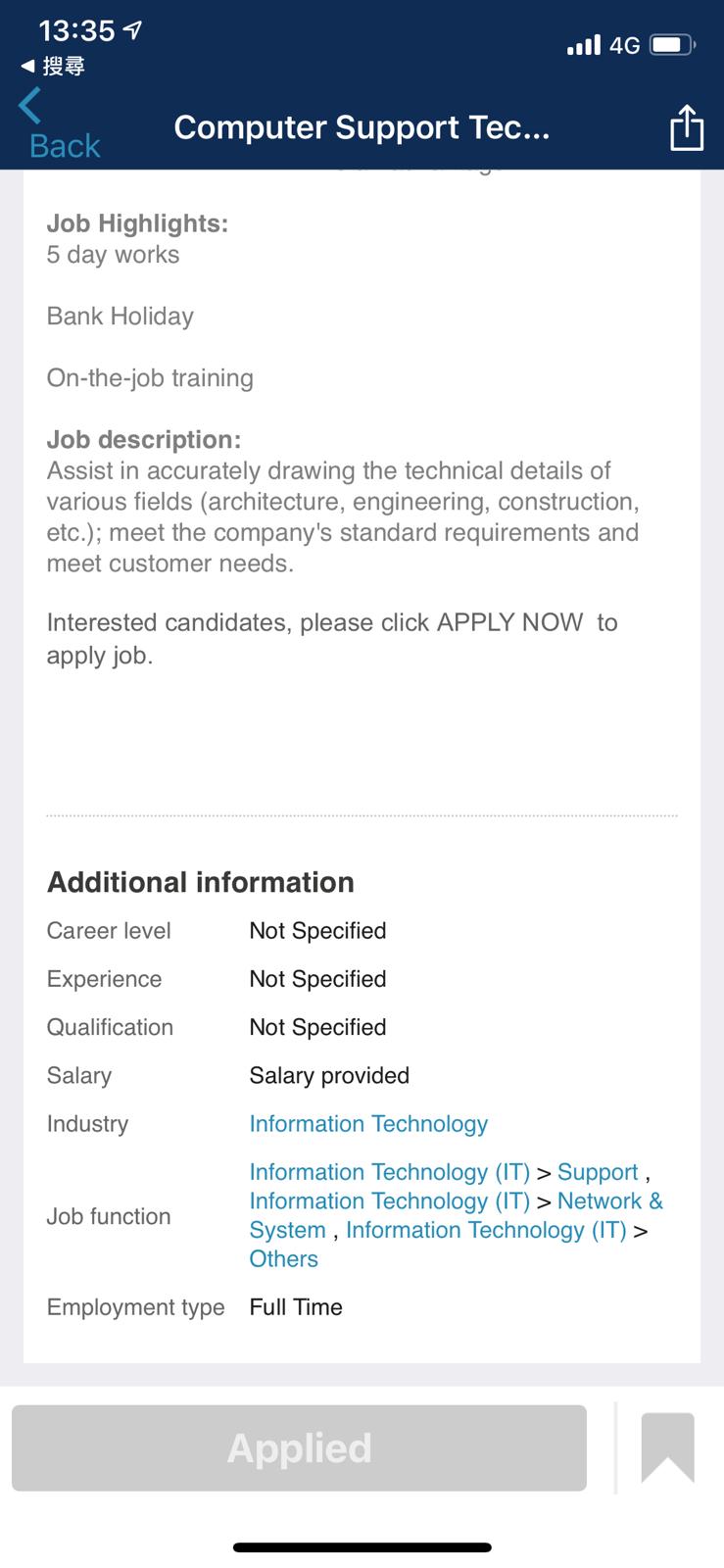Viewport: 724px width, 1568px height.
Task: Tap the home indicator bar
Action: 362,1547
